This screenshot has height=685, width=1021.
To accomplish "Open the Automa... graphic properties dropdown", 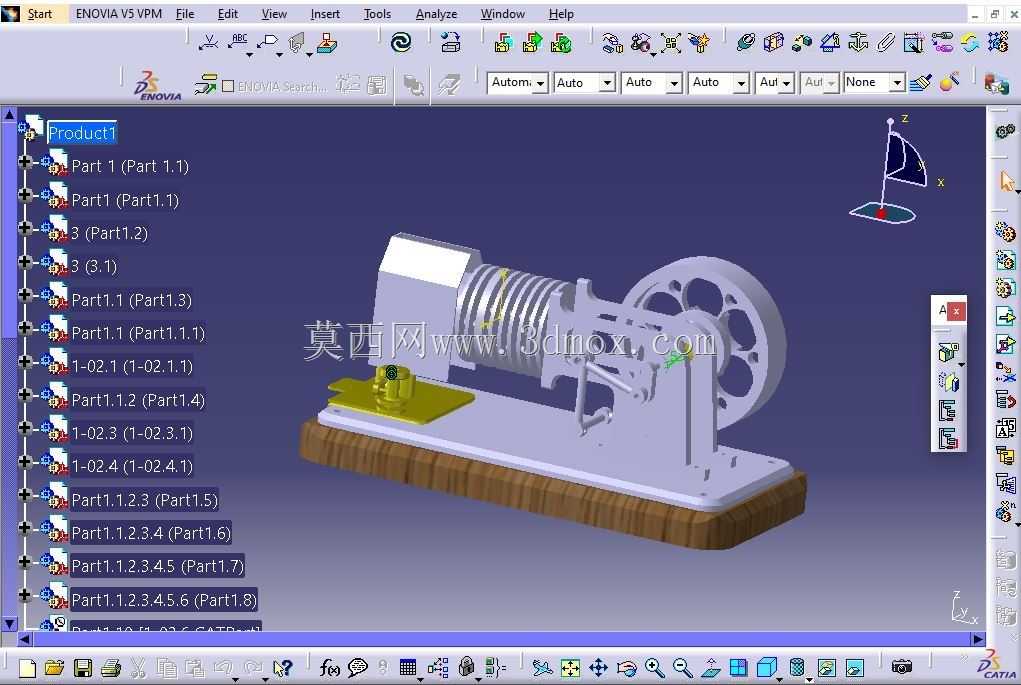I will pyautogui.click(x=540, y=83).
